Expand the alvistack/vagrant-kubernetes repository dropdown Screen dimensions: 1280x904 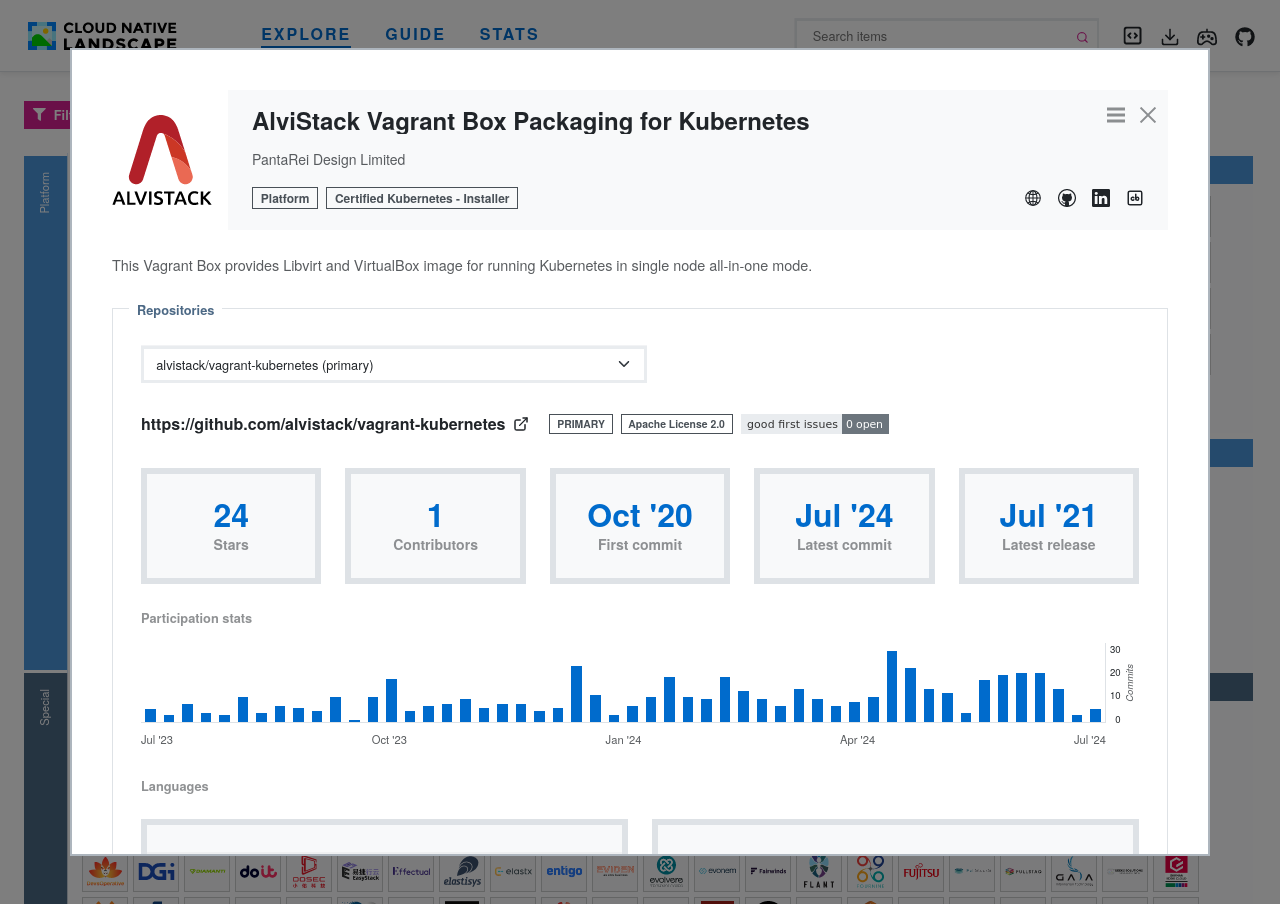(393, 365)
